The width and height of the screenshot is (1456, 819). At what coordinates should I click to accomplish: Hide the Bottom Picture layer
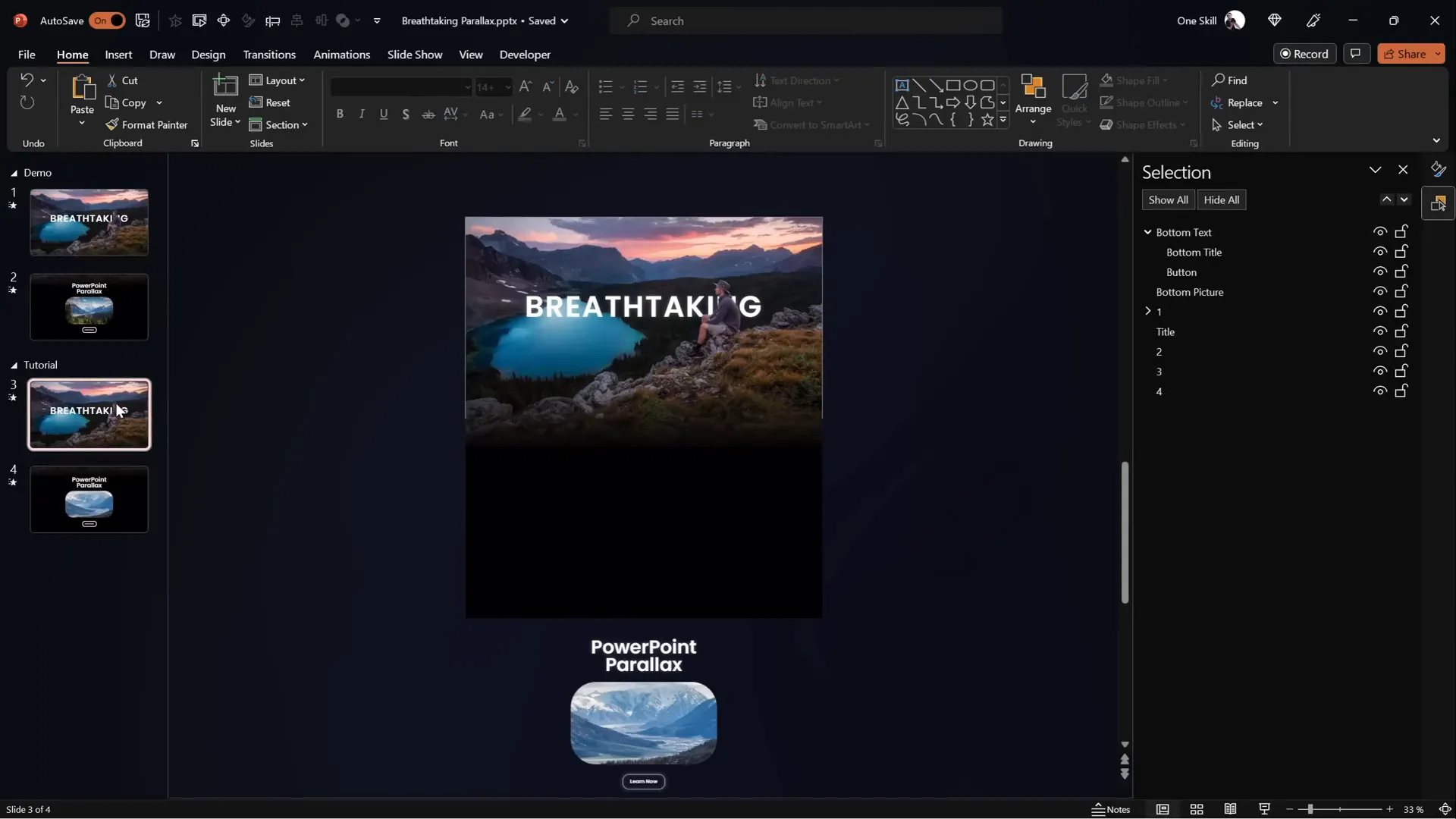[1379, 291]
